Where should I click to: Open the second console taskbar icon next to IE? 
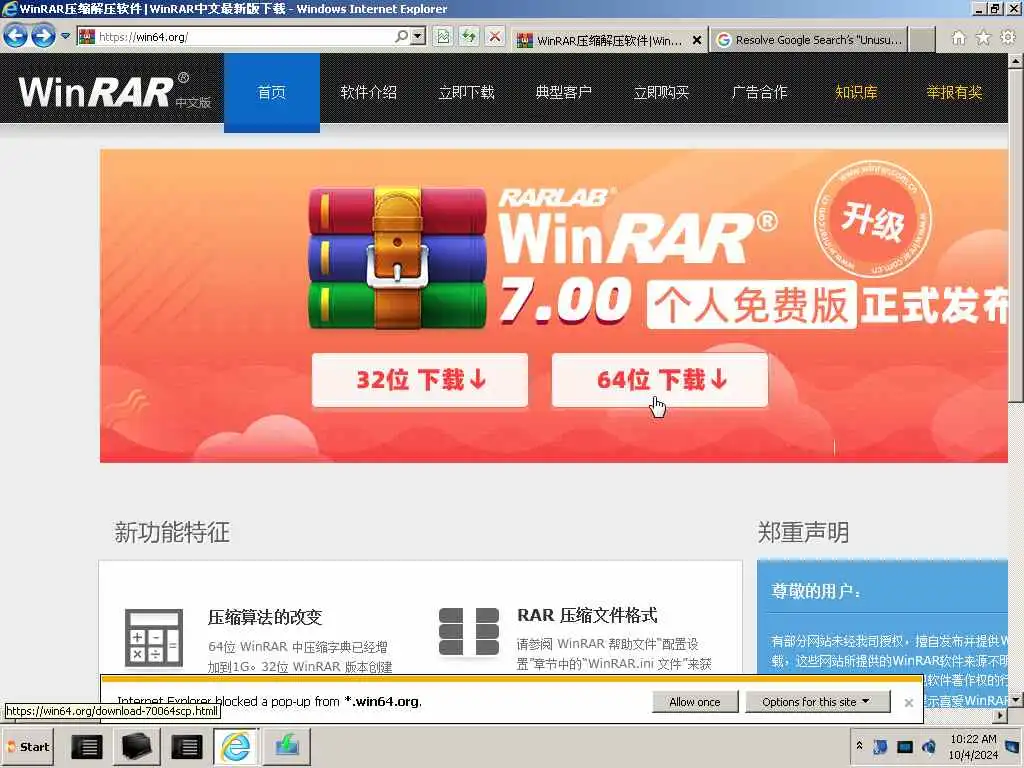(187, 746)
